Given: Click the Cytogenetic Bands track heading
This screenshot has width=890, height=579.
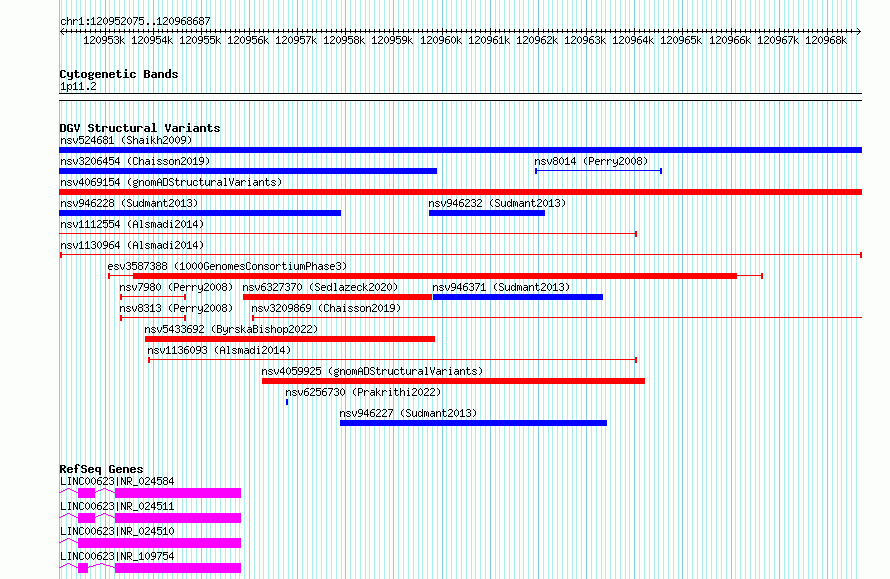Looking at the screenshot, I should coord(119,74).
